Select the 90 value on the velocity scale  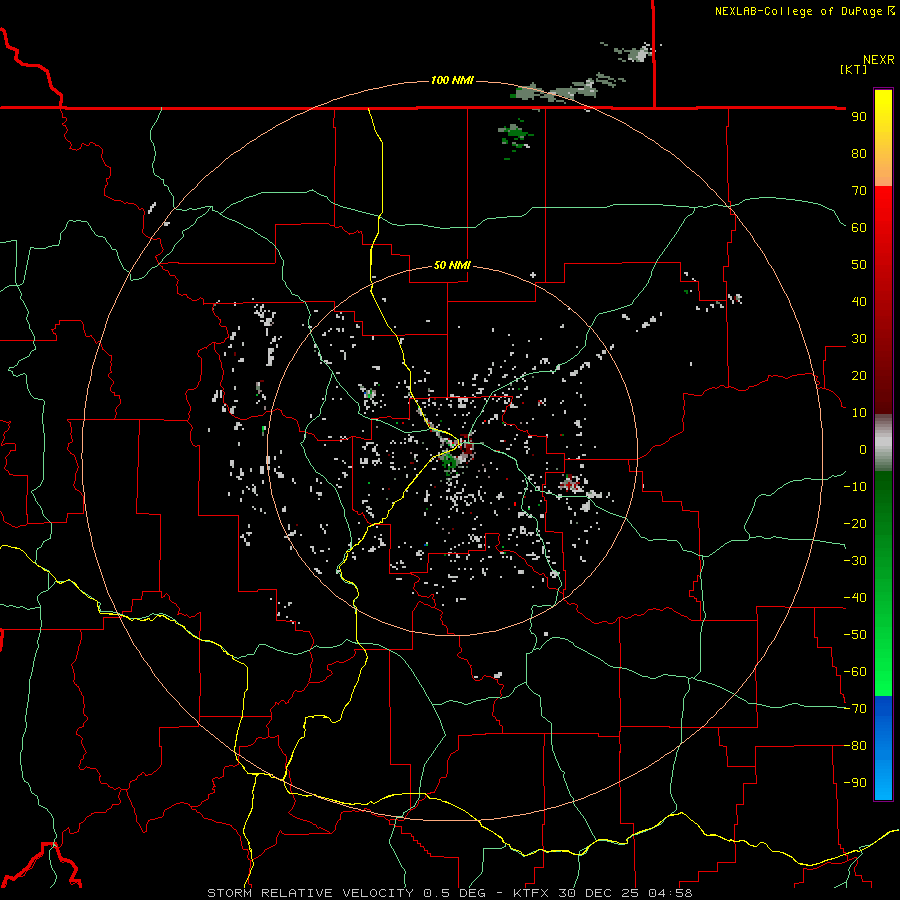(x=859, y=117)
